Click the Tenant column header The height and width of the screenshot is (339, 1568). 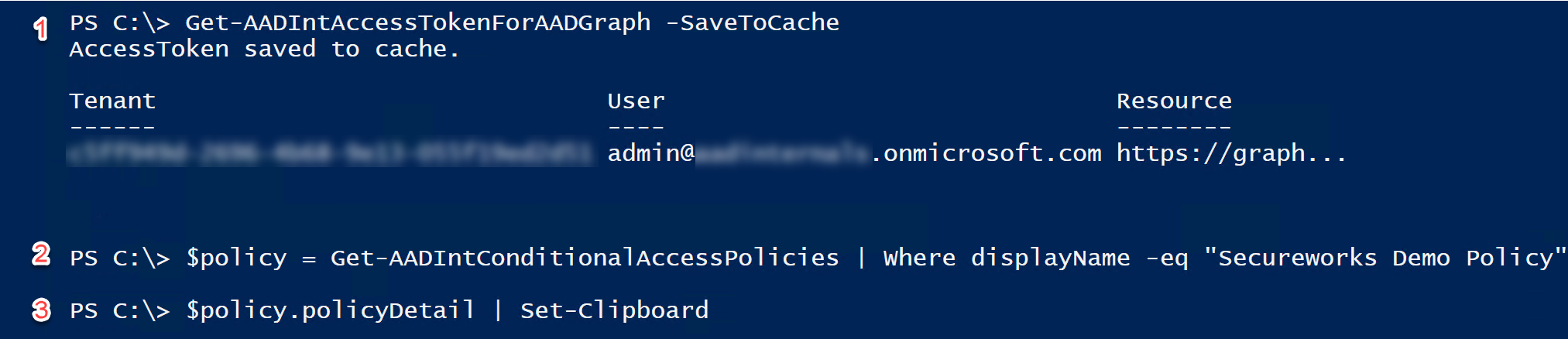pyautogui.click(x=112, y=101)
